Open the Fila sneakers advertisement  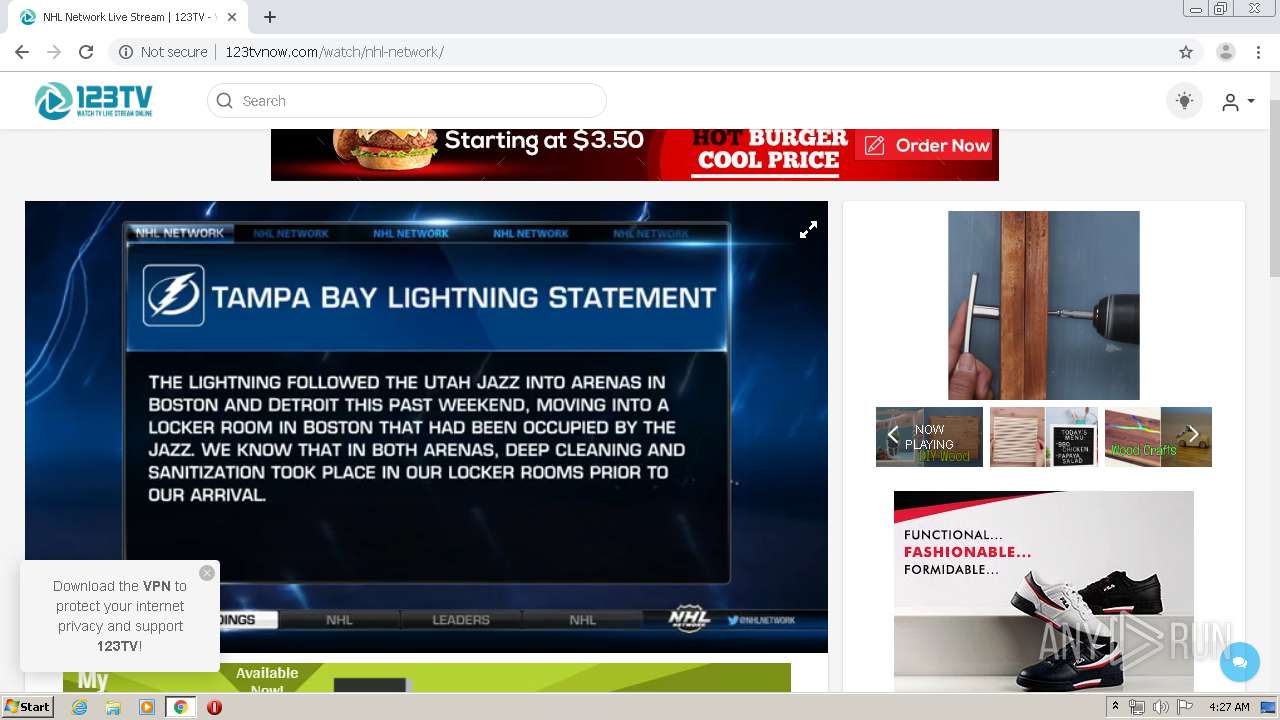pyautogui.click(x=1044, y=591)
